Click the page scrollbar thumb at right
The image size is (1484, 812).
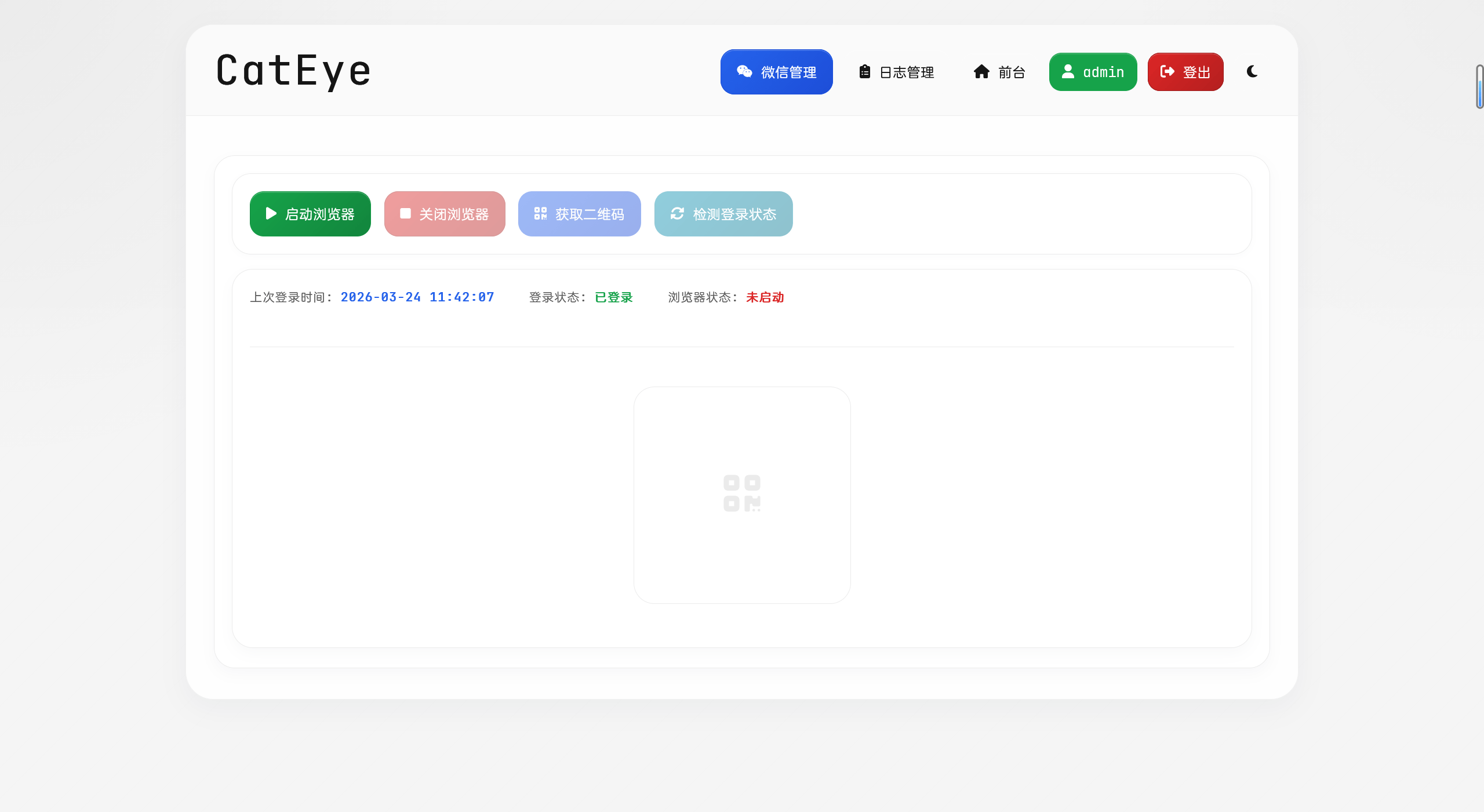tap(1479, 87)
